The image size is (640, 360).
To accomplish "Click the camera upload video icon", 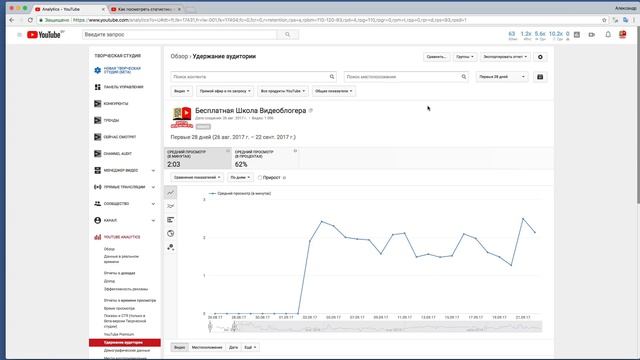I will click(591, 35).
